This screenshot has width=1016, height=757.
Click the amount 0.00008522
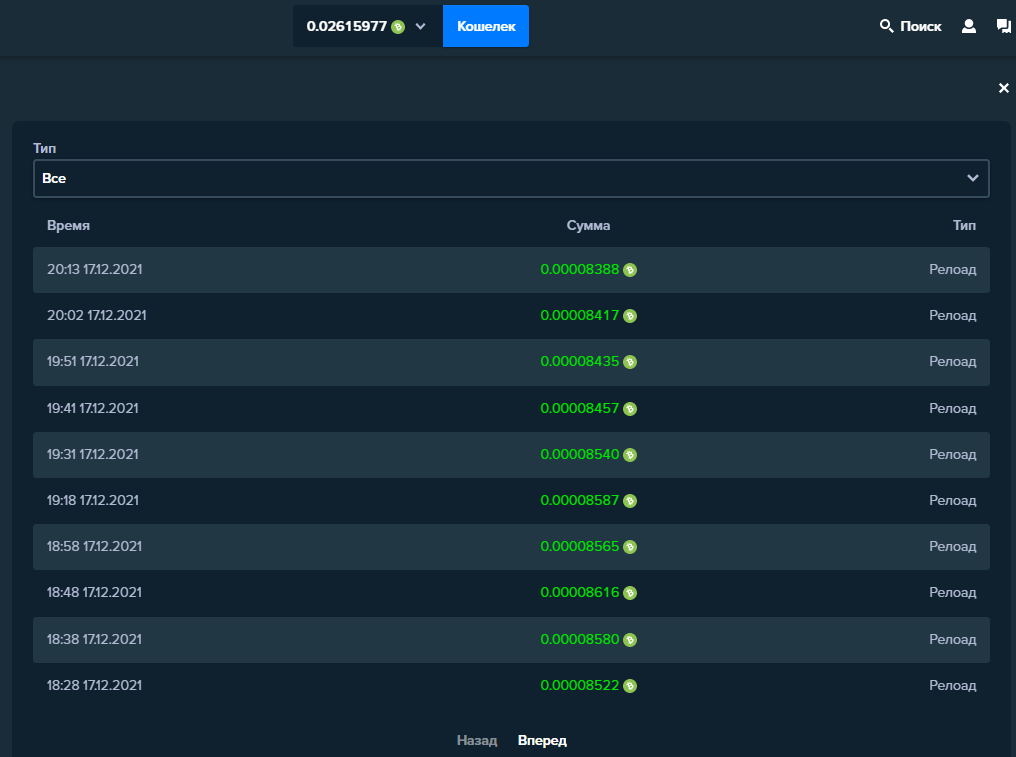(580, 685)
